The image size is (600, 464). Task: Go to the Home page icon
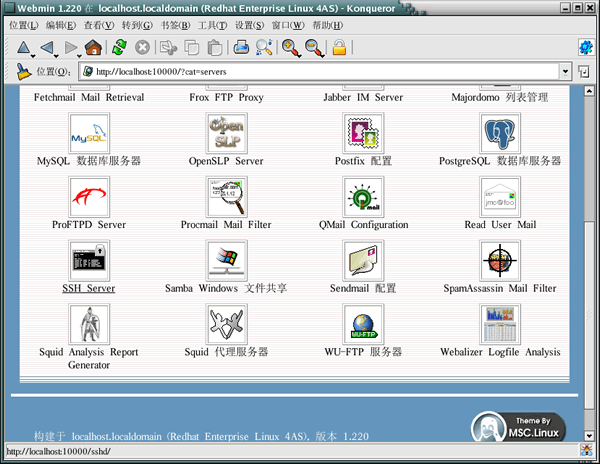pos(93,47)
